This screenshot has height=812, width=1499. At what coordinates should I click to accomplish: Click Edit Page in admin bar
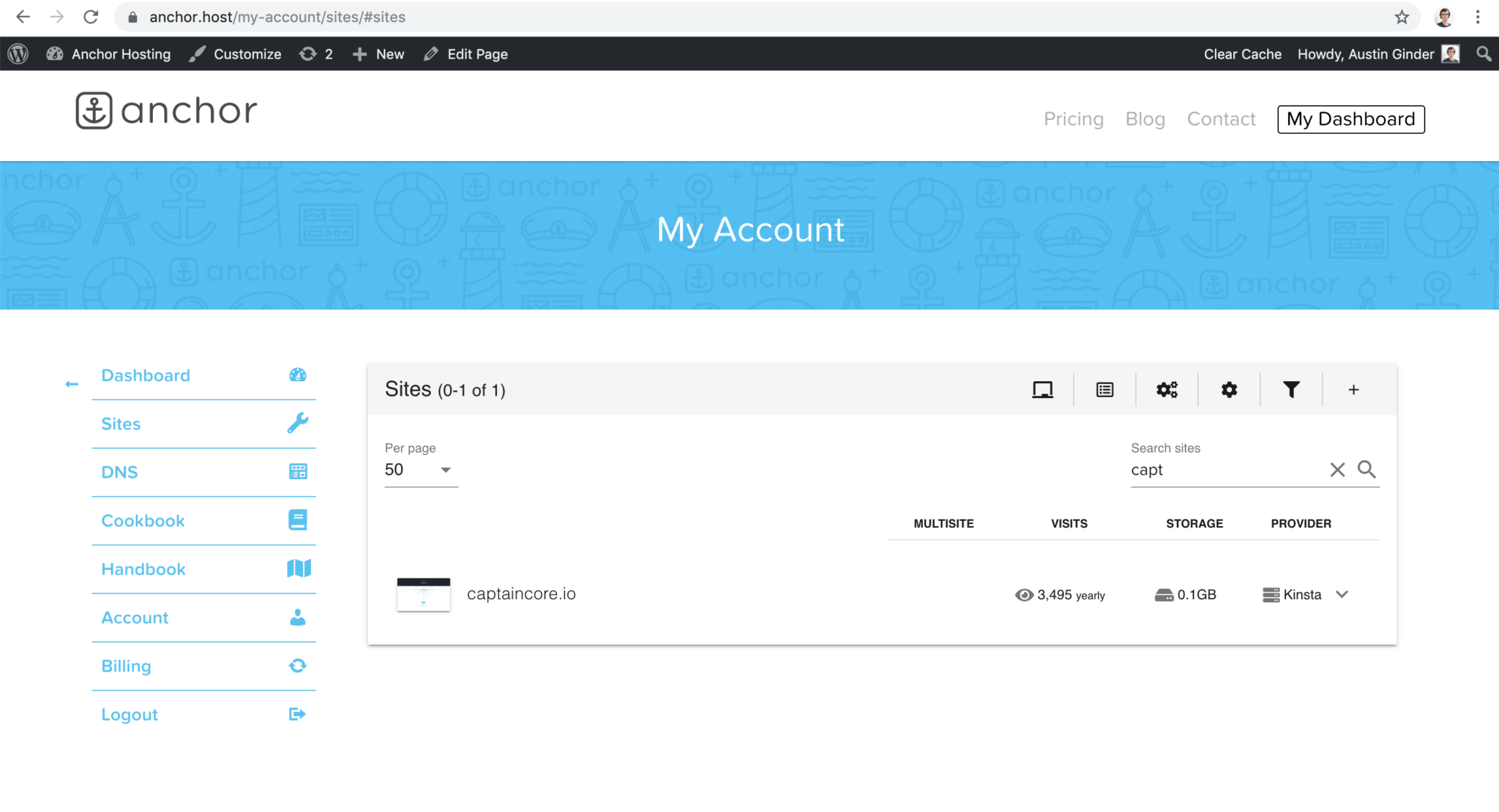pos(466,53)
